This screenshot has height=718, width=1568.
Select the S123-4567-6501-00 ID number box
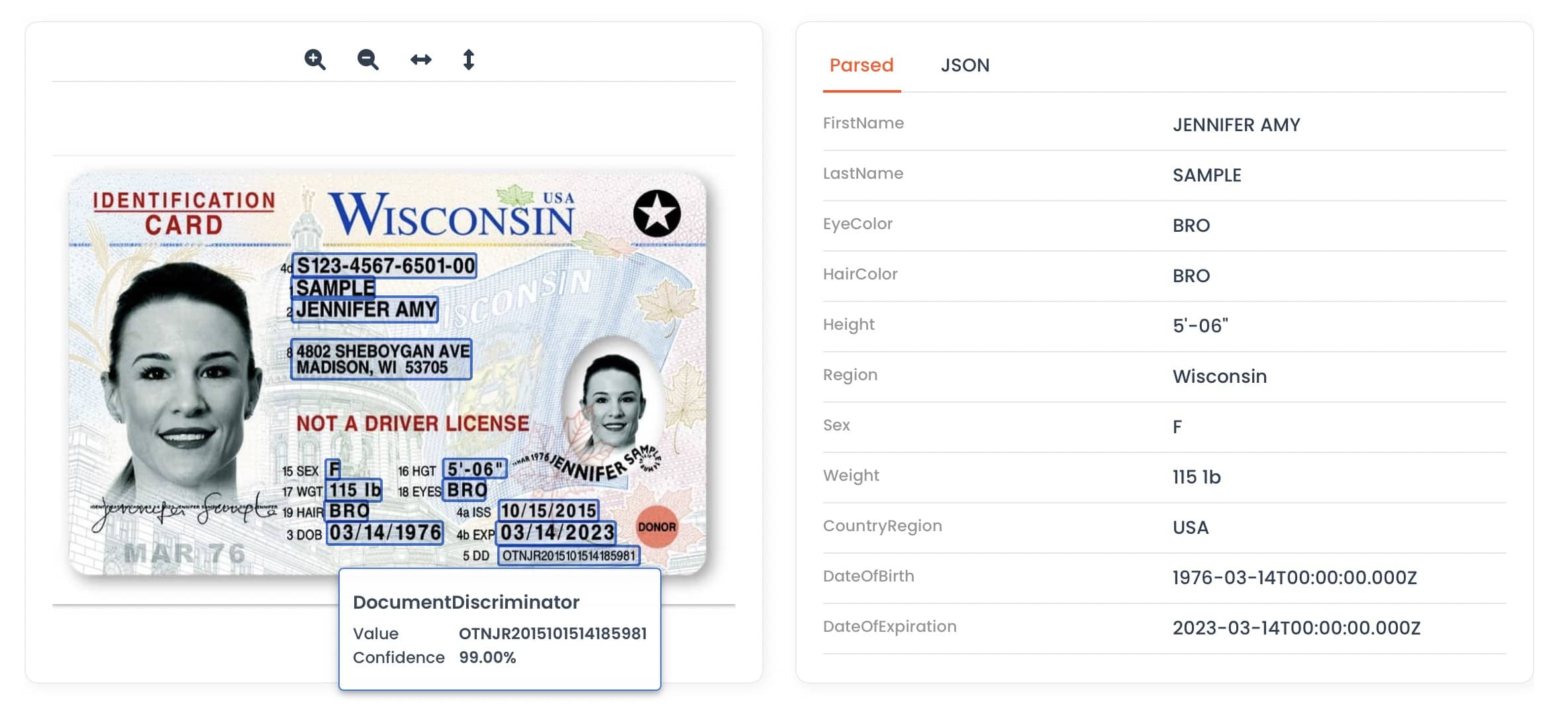[384, 266]
